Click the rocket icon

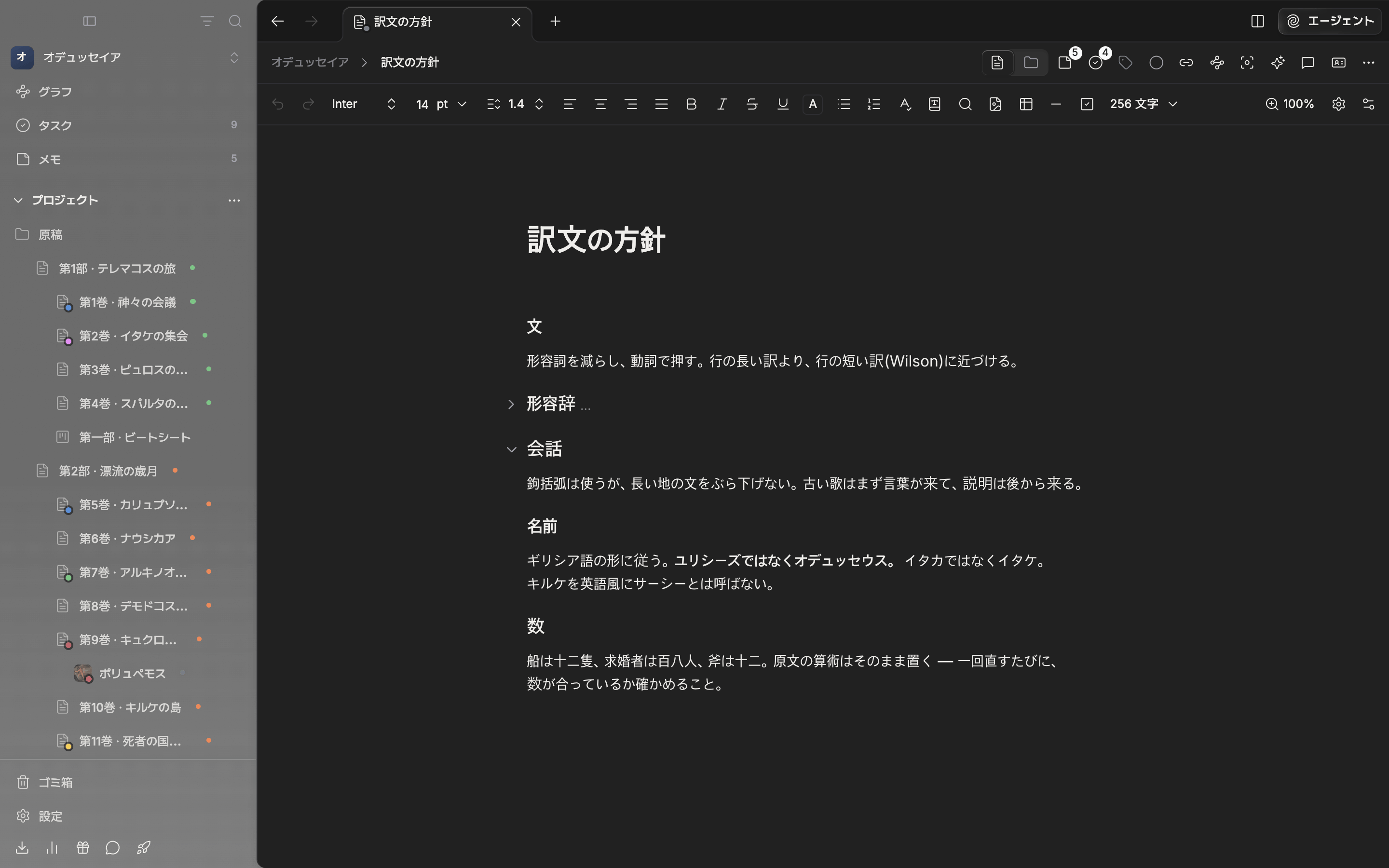144,847
